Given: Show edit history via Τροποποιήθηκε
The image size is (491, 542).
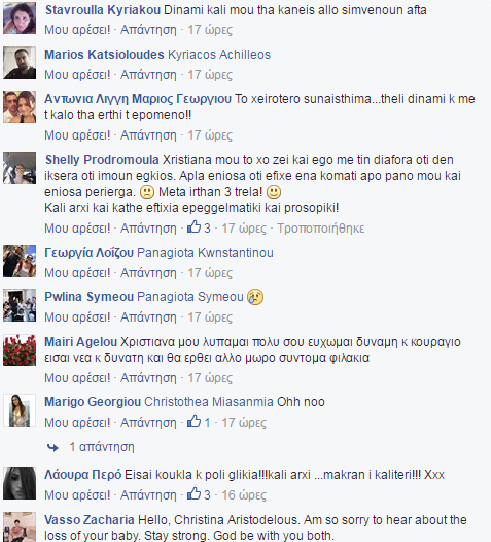Looking at the screenshot, I should click(x=321, y=228).
